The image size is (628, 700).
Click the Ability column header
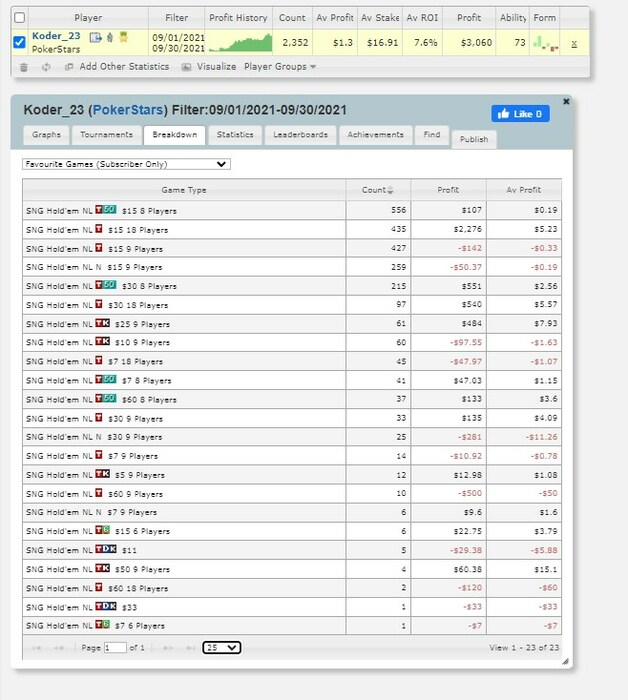click(512, 18)
